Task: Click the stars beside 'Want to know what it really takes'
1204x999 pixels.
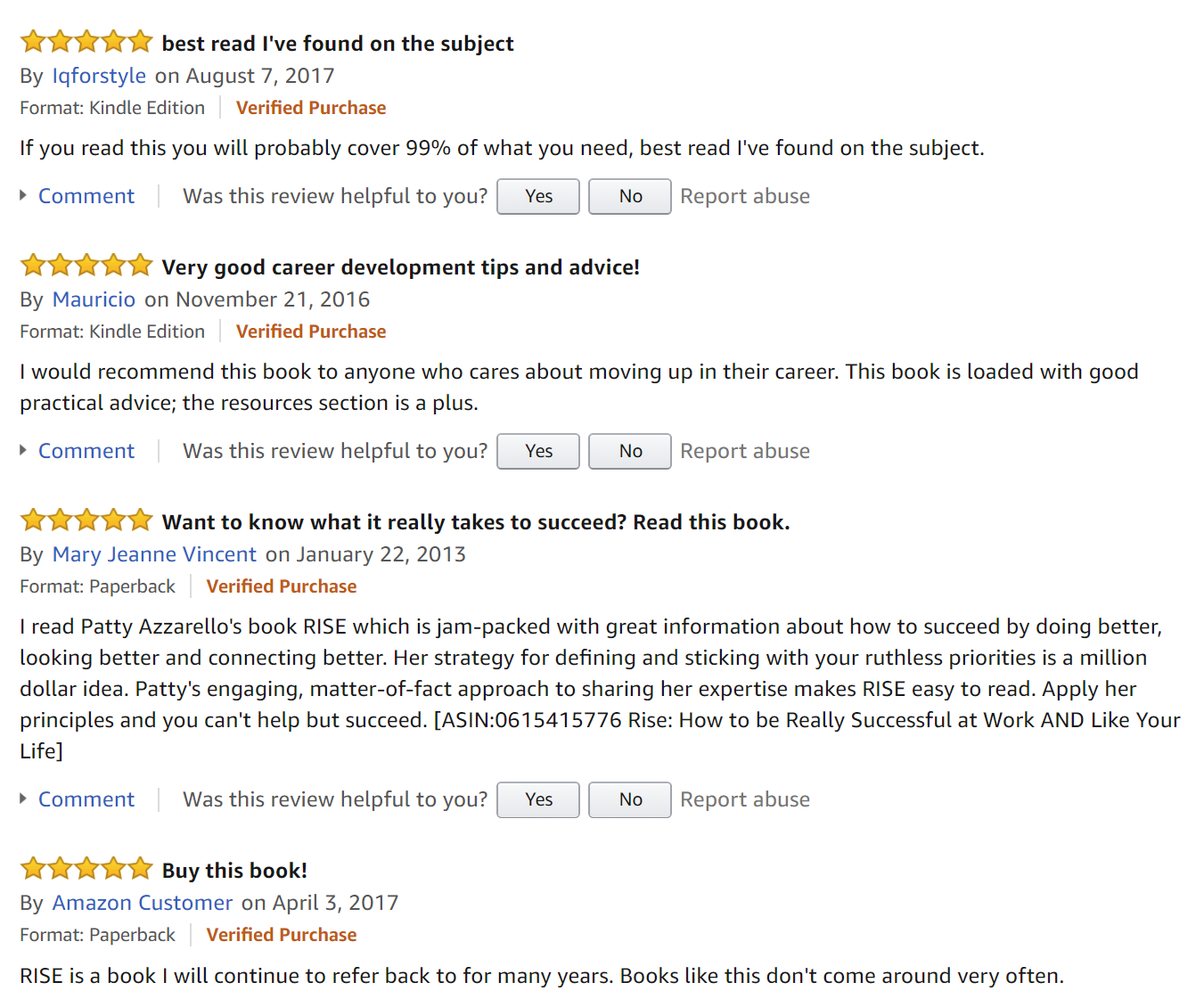Action: click(86, 520)
